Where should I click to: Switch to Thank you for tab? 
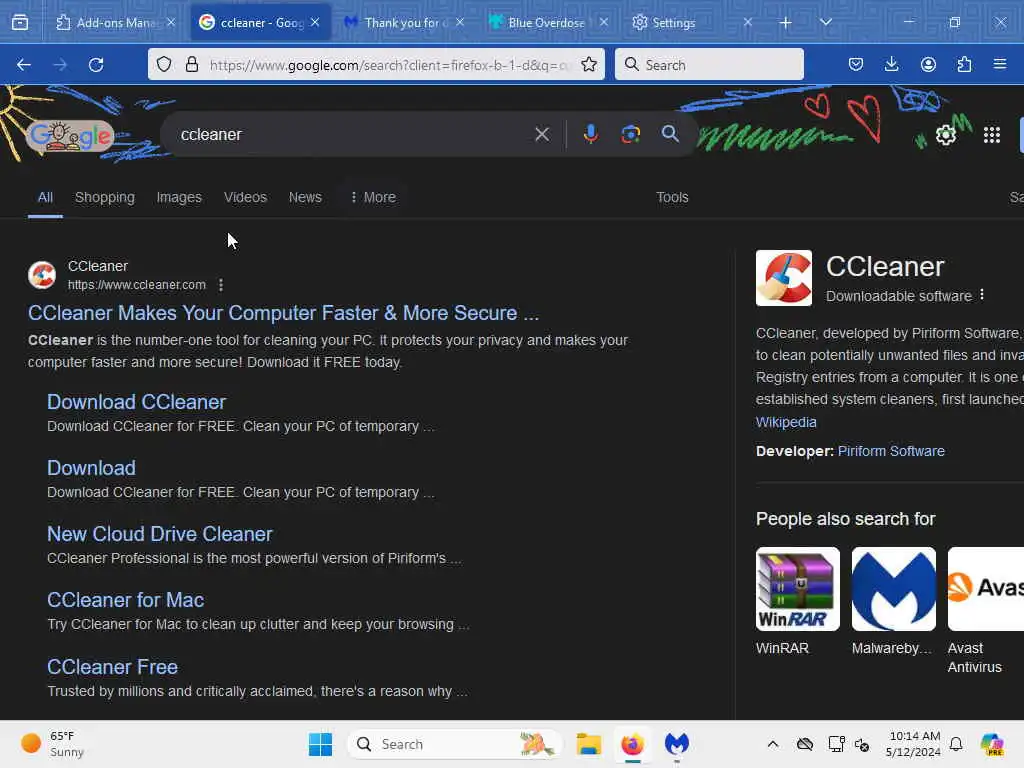click(x=405, y=23)
